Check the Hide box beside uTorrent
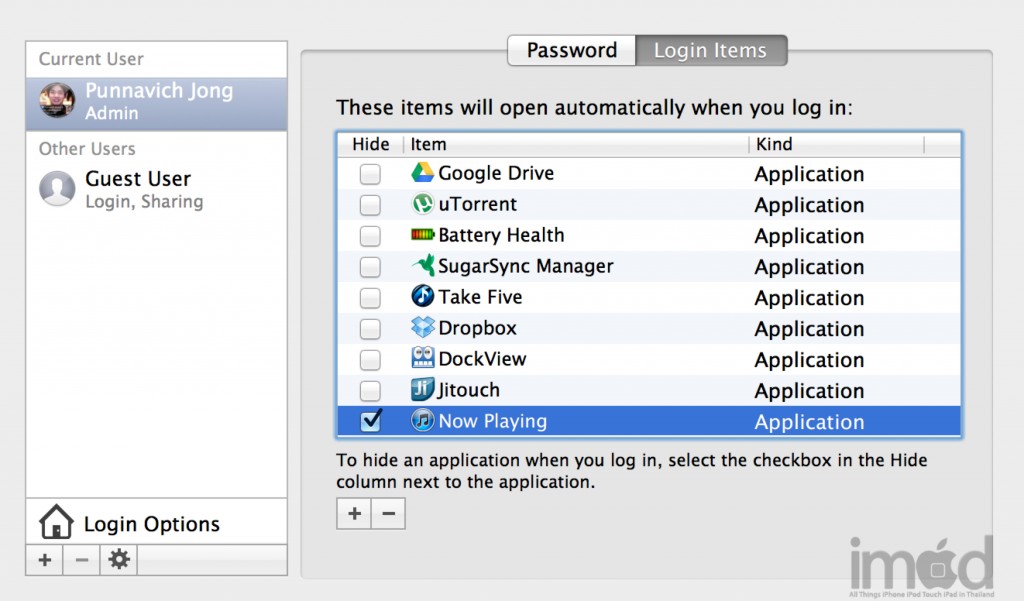The width and height of the screenshot is (1024, 601). point(370,205)
